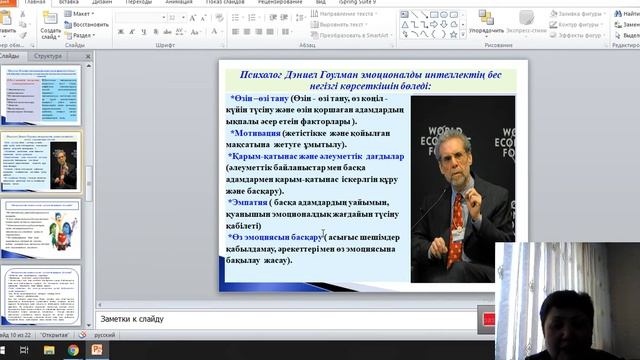
Task: Open the Раздел section dropdown
Action: pyautogui.click(x=80, y=36)
